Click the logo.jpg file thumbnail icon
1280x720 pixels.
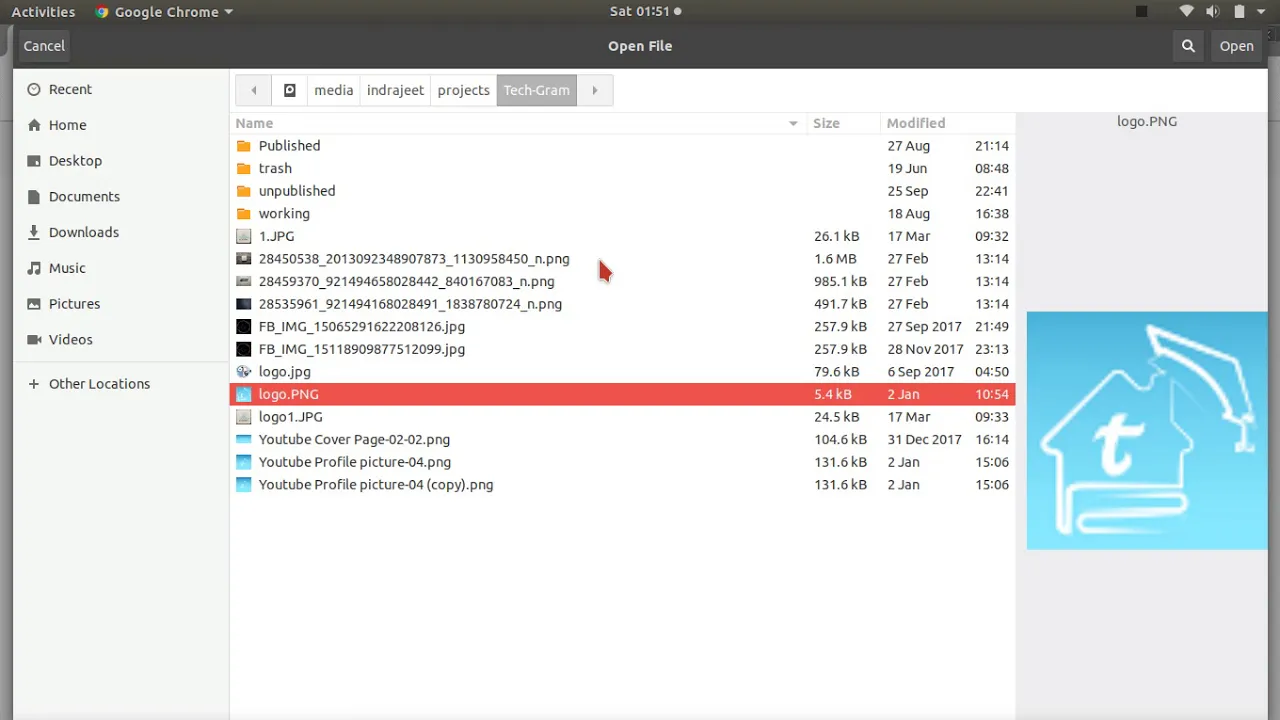click(x=243, y=372)
